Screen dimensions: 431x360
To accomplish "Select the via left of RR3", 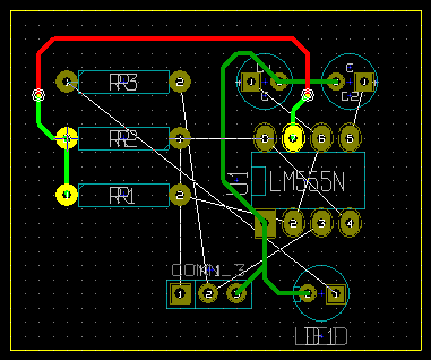I will [38, 95].
